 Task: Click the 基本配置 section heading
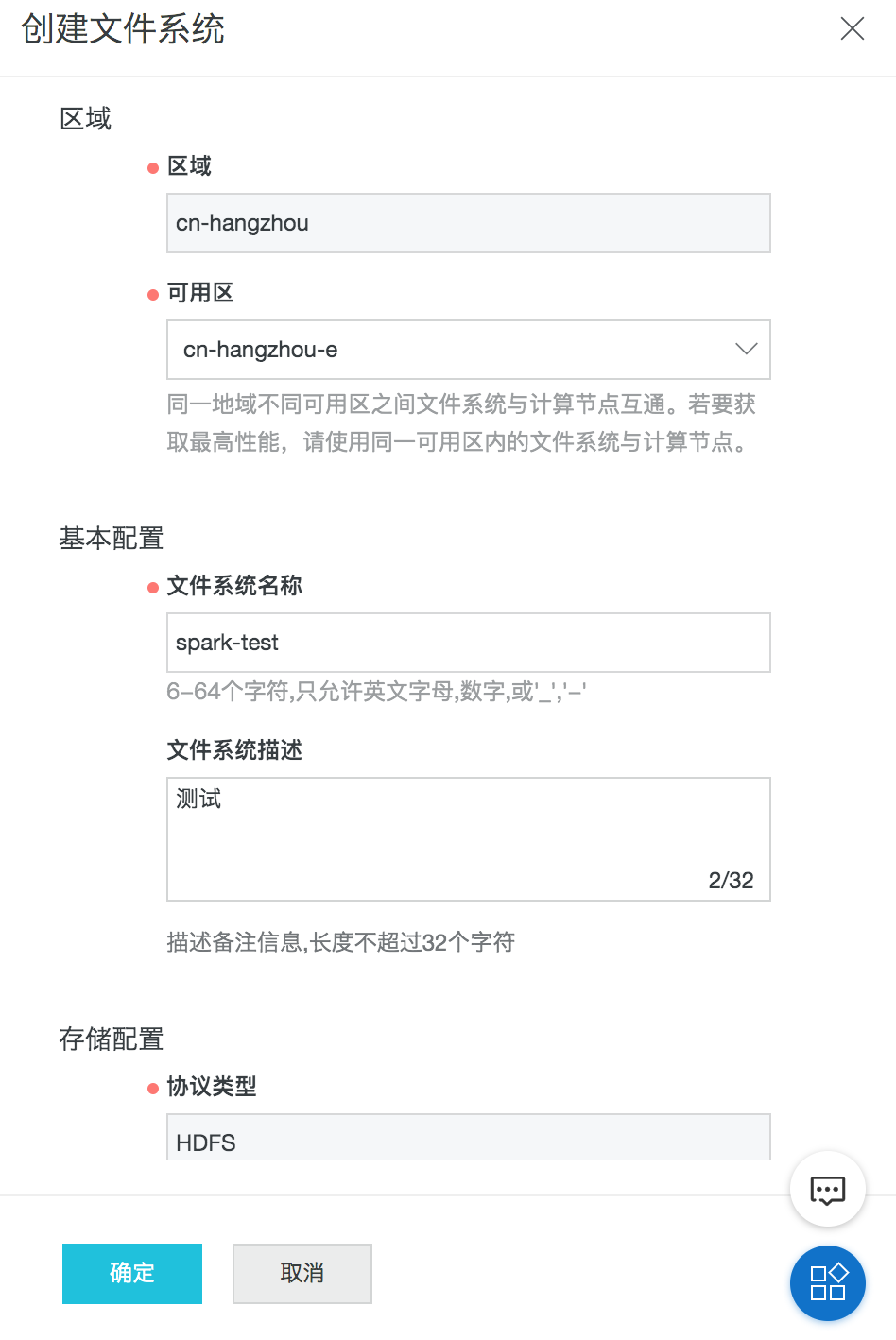pos(112,539)
